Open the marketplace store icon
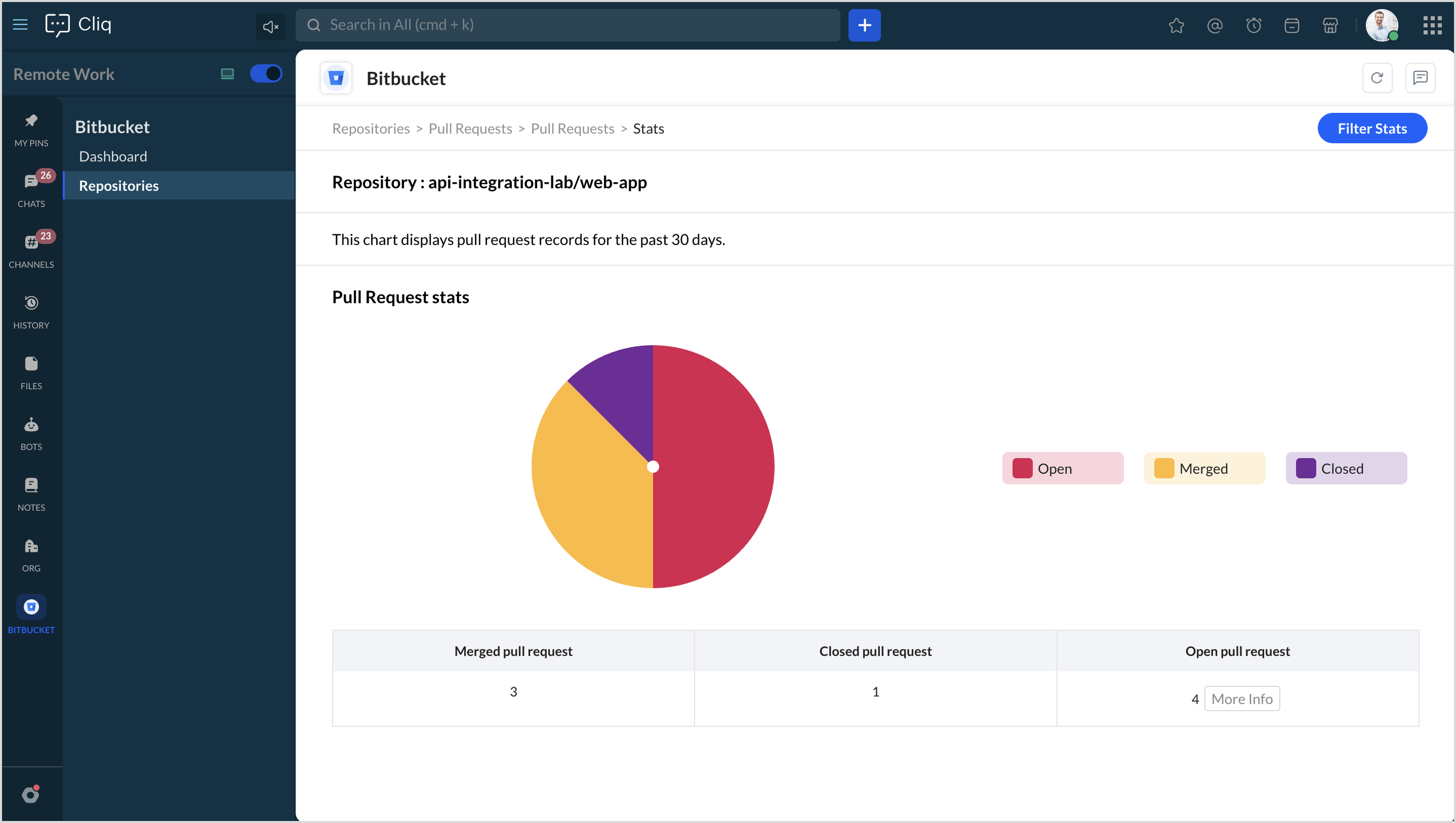1456x823 pixels. [1330, 25]
